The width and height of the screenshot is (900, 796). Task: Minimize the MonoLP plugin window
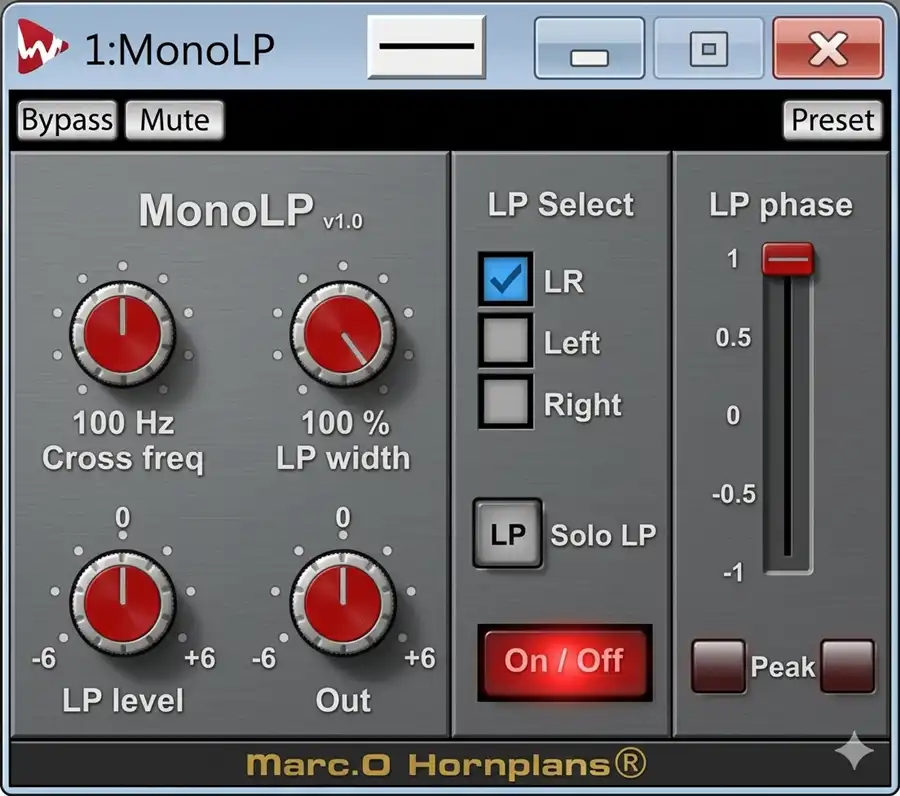(x=589, y=48)
